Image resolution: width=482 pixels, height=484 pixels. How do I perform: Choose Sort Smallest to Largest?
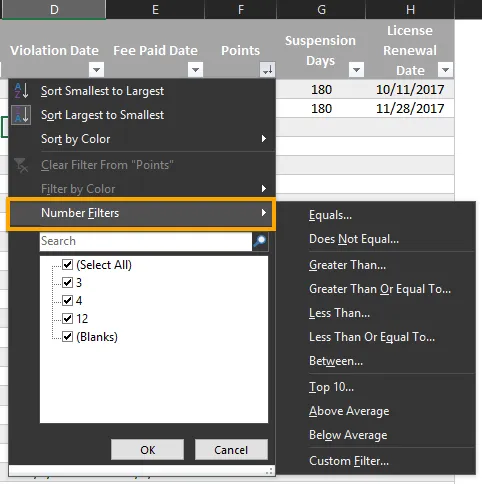[142, 91]
